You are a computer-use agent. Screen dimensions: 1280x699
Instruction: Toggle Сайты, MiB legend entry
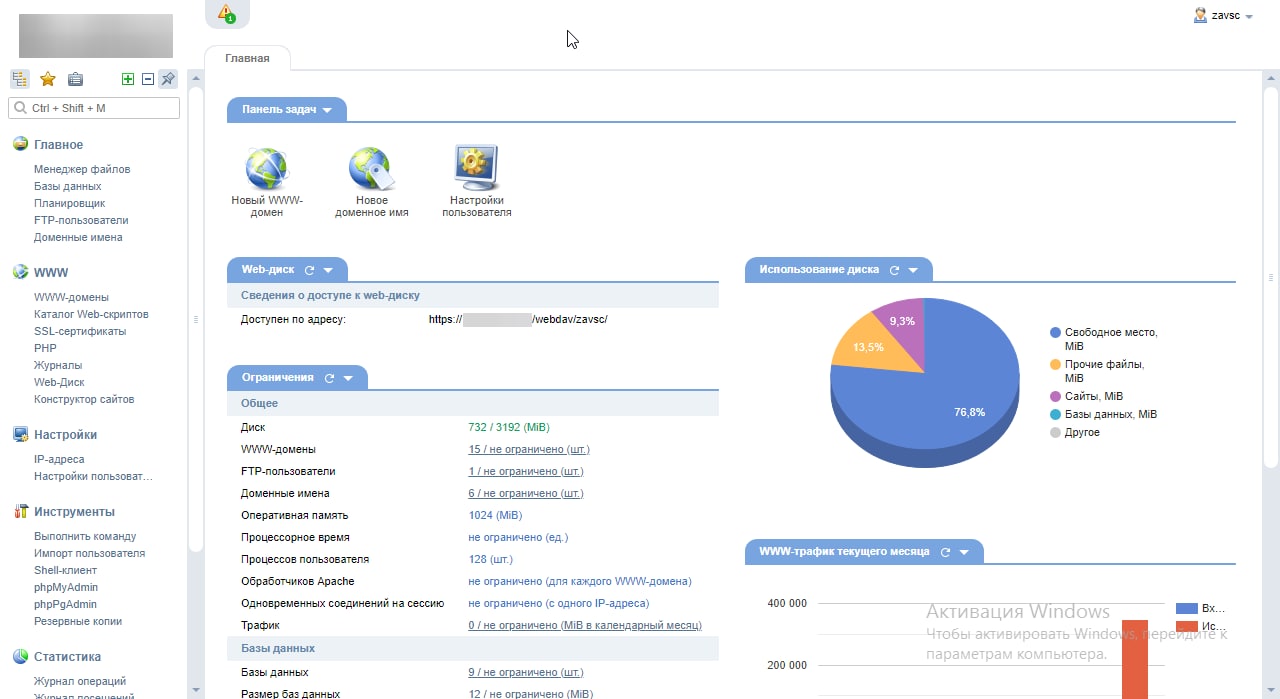tap(1086, 396)
